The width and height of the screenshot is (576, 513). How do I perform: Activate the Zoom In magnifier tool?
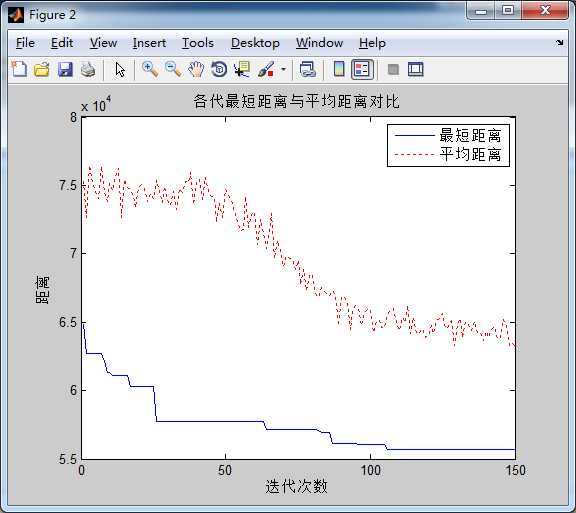150,69
